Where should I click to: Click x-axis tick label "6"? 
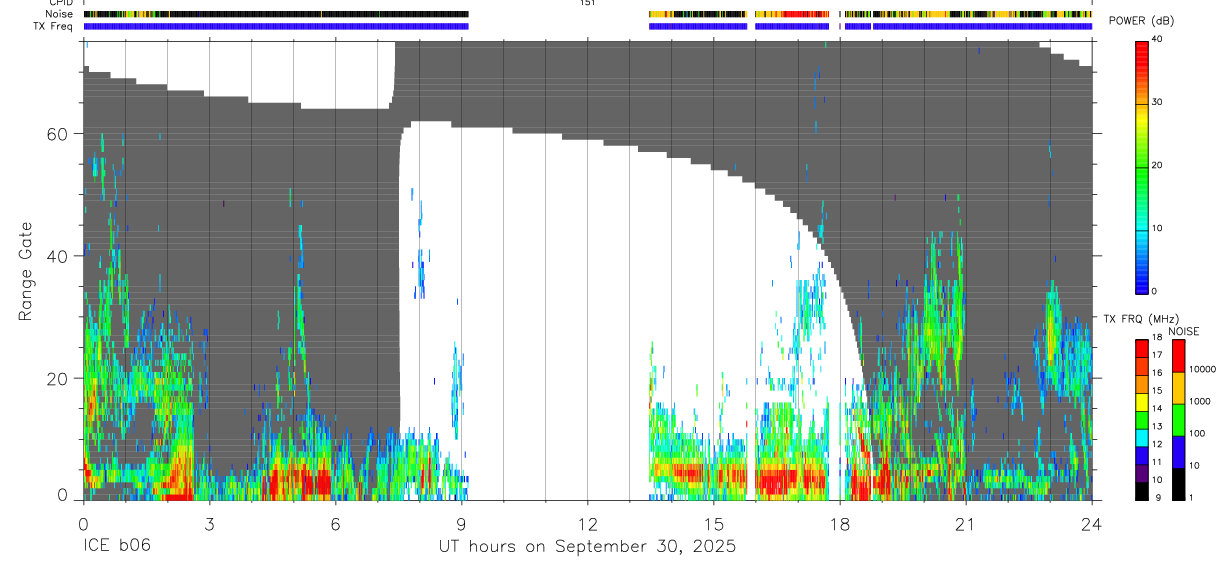point(335,524)
